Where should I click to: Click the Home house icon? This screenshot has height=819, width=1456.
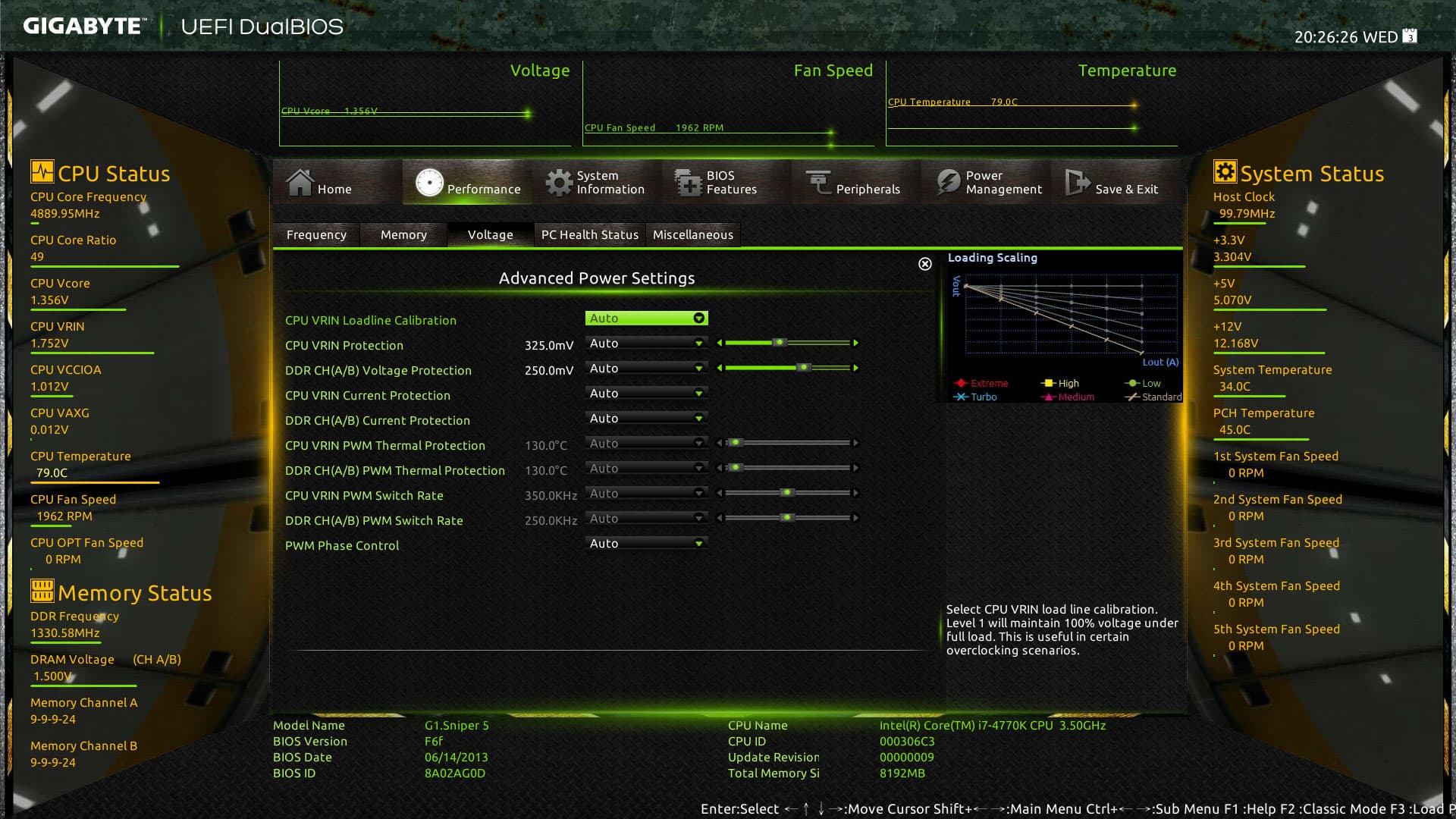(299, 183)
